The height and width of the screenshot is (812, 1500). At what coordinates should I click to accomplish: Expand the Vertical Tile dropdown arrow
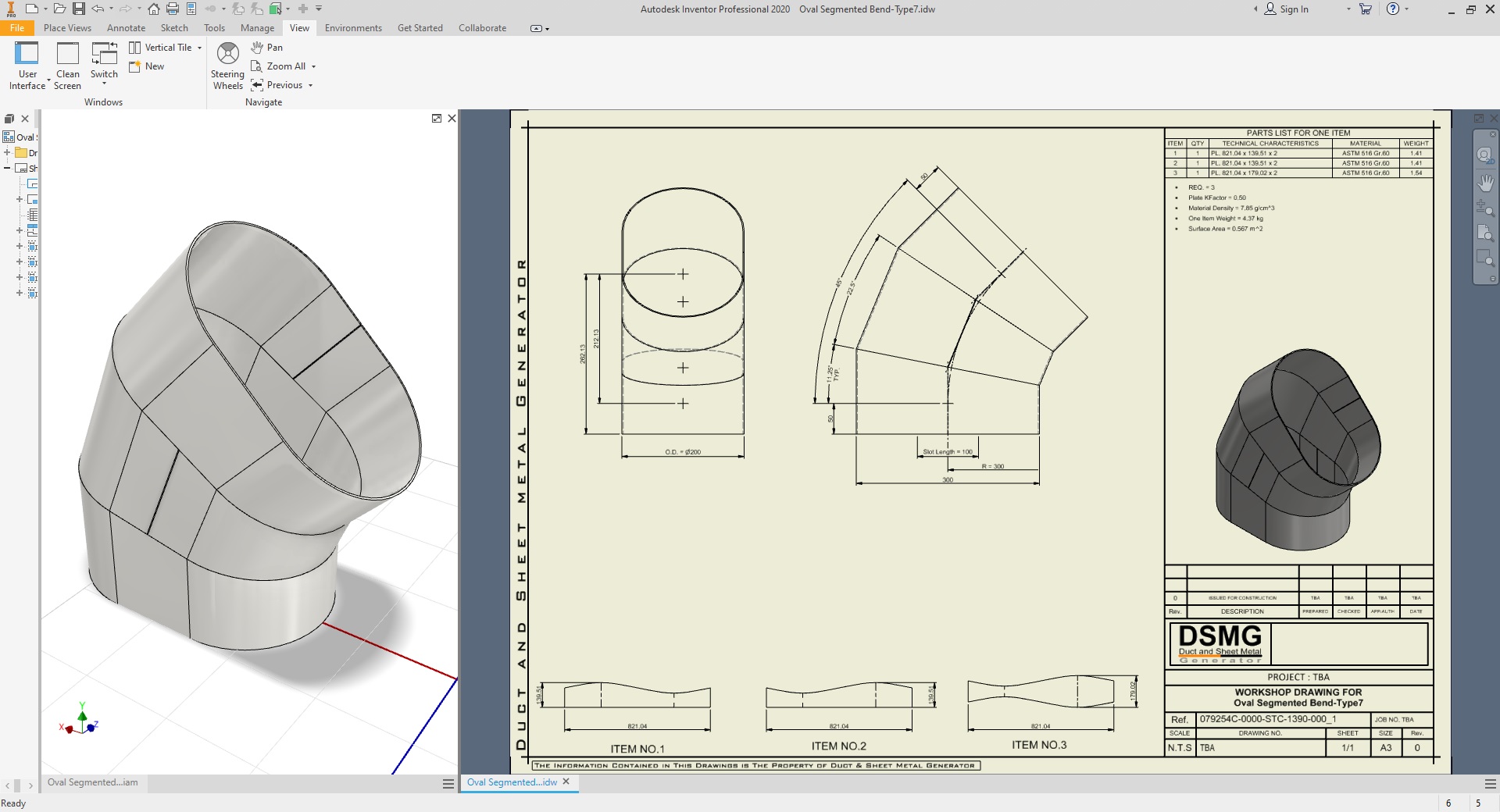point(200,48)
